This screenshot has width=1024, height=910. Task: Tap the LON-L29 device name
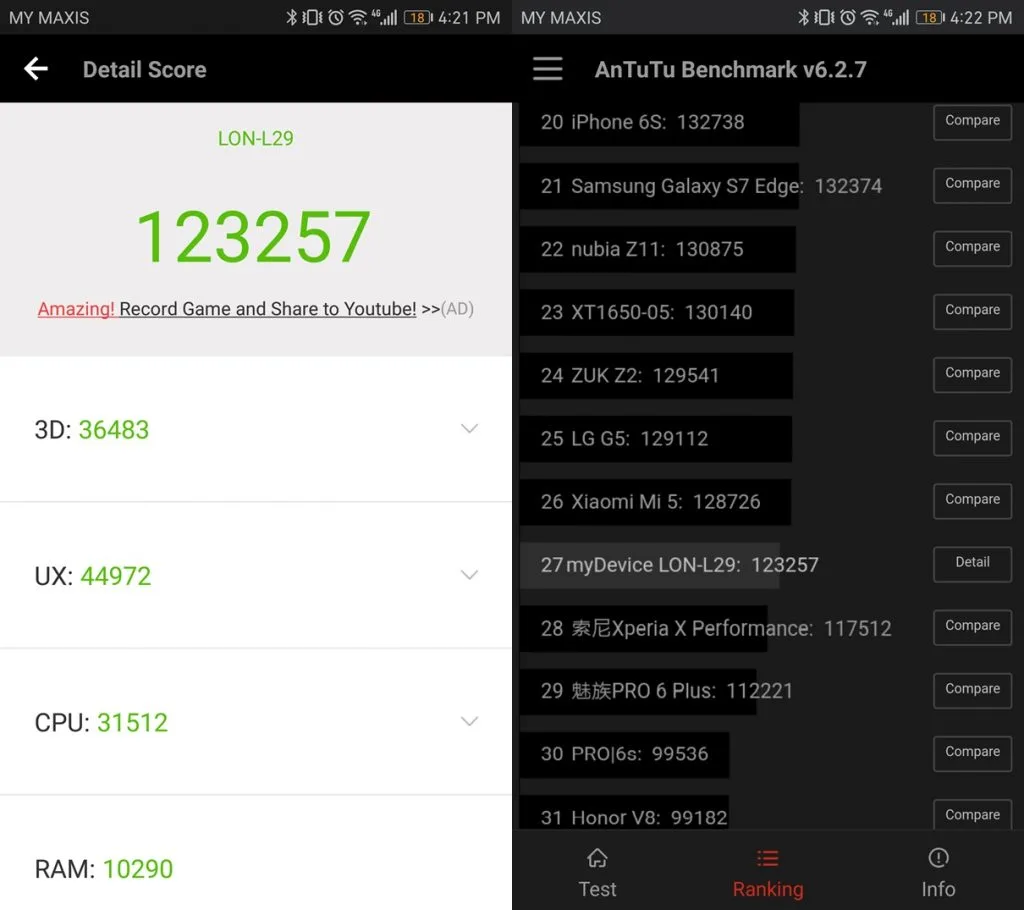[x=255, y=138]
